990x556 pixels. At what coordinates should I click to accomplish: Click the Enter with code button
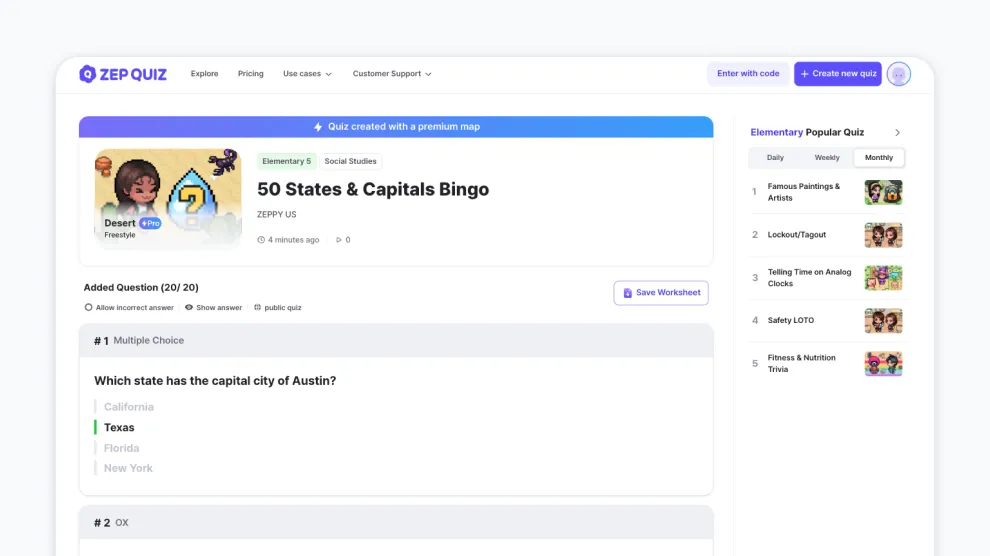(748, 74)
